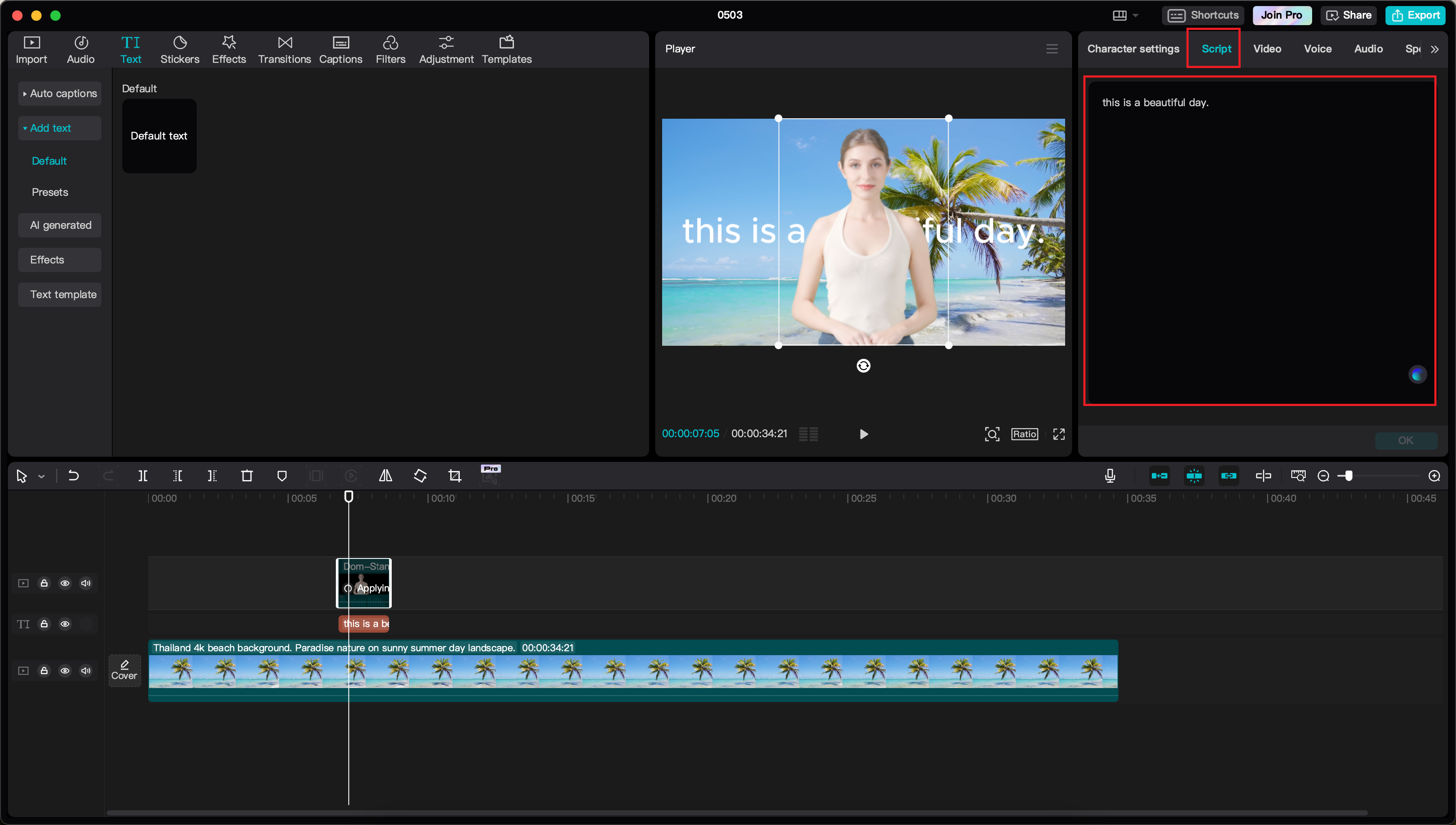Disable auto-snapping in the timeline toolbar
Image resolution: width=1456 pixels, height=825 pixels.
point(1194,475)
